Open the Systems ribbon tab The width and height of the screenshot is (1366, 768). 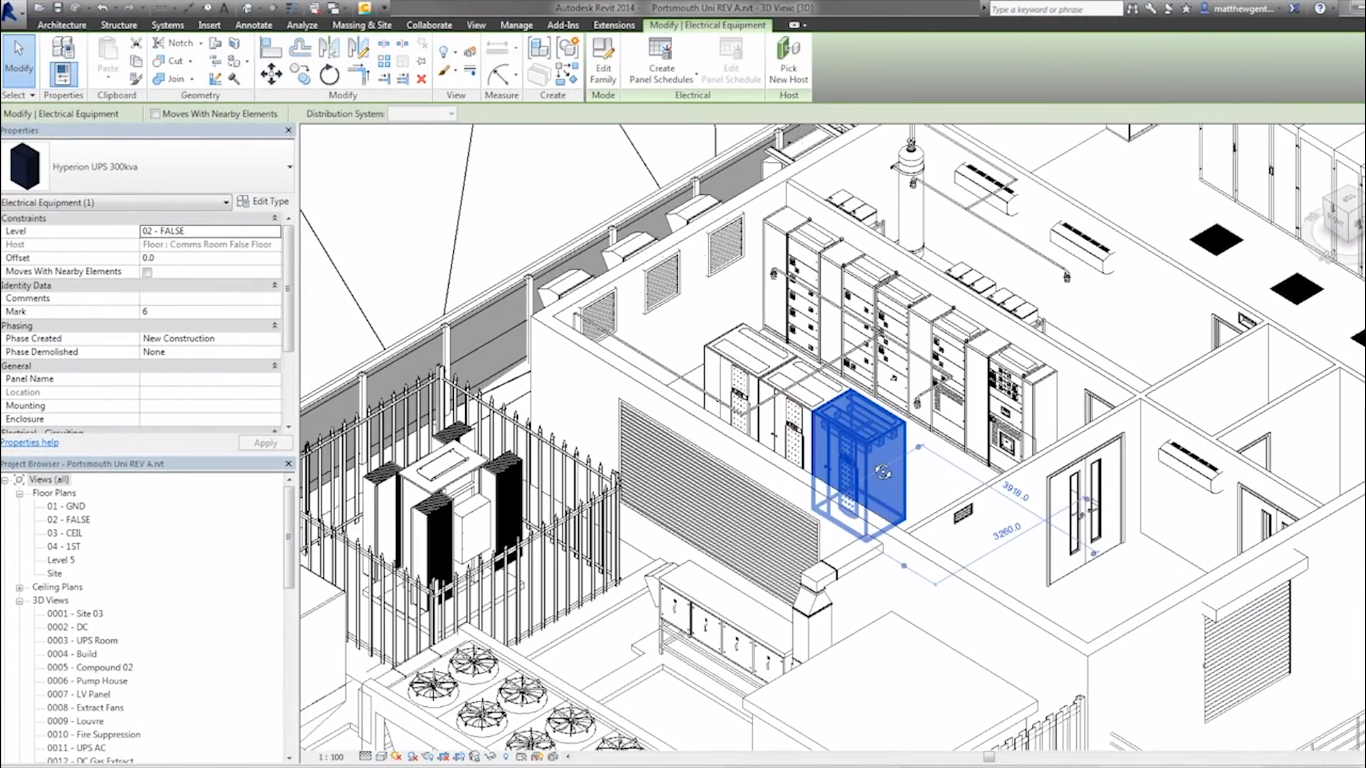point(167,25)
